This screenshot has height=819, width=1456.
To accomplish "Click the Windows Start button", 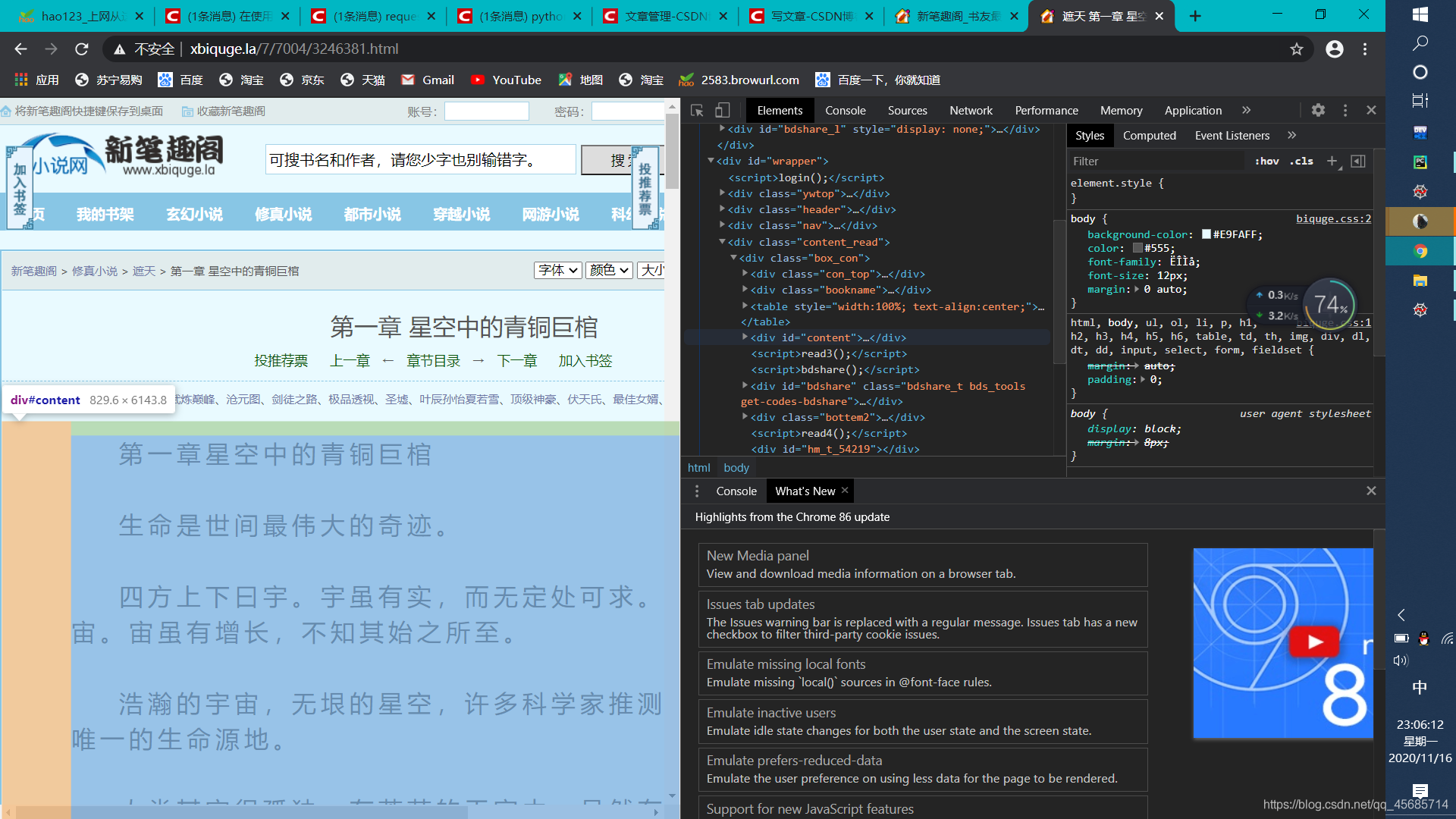I will point(1420,14).
